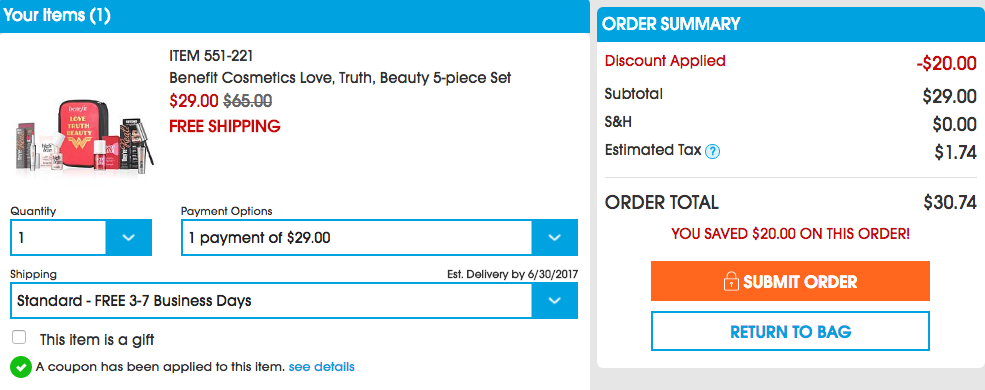
Task: Click the 'You saved $20.00' message
Action: tap(790, 234)
